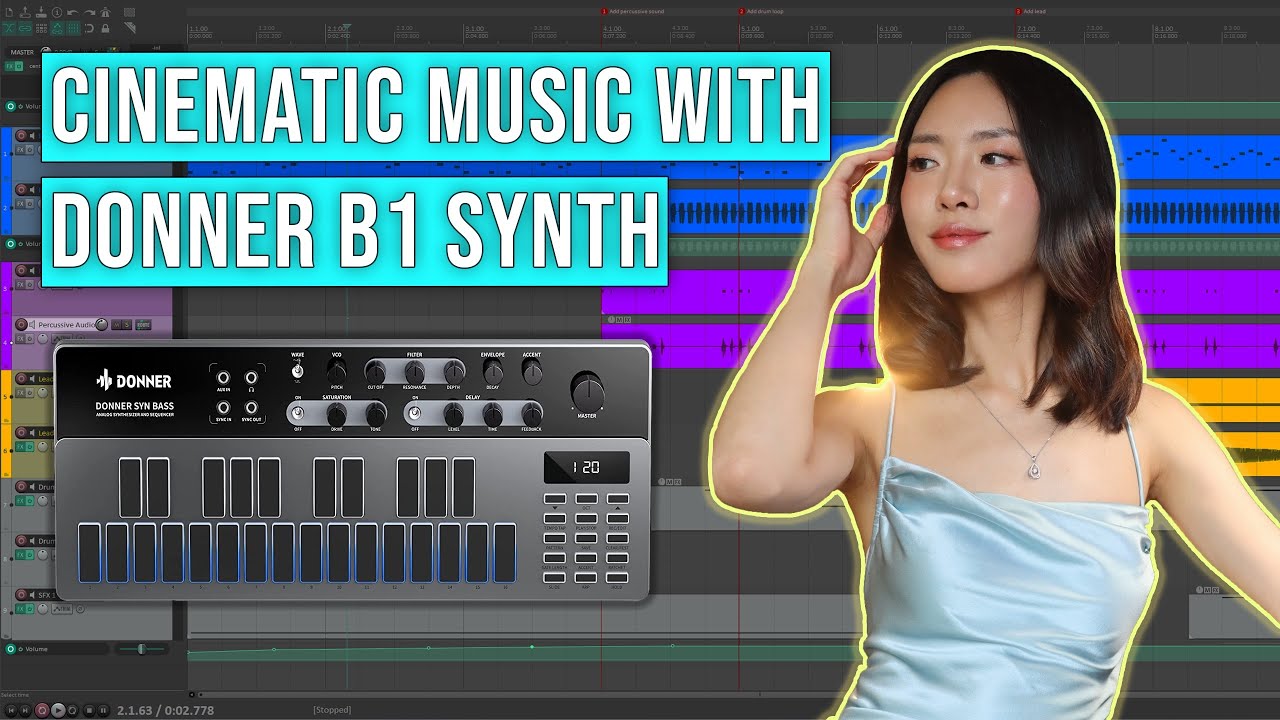The height and width of the screenshot is (720, 1280).
Task: Arm the Percussive Audio track for recording
Action: (21, 324)
